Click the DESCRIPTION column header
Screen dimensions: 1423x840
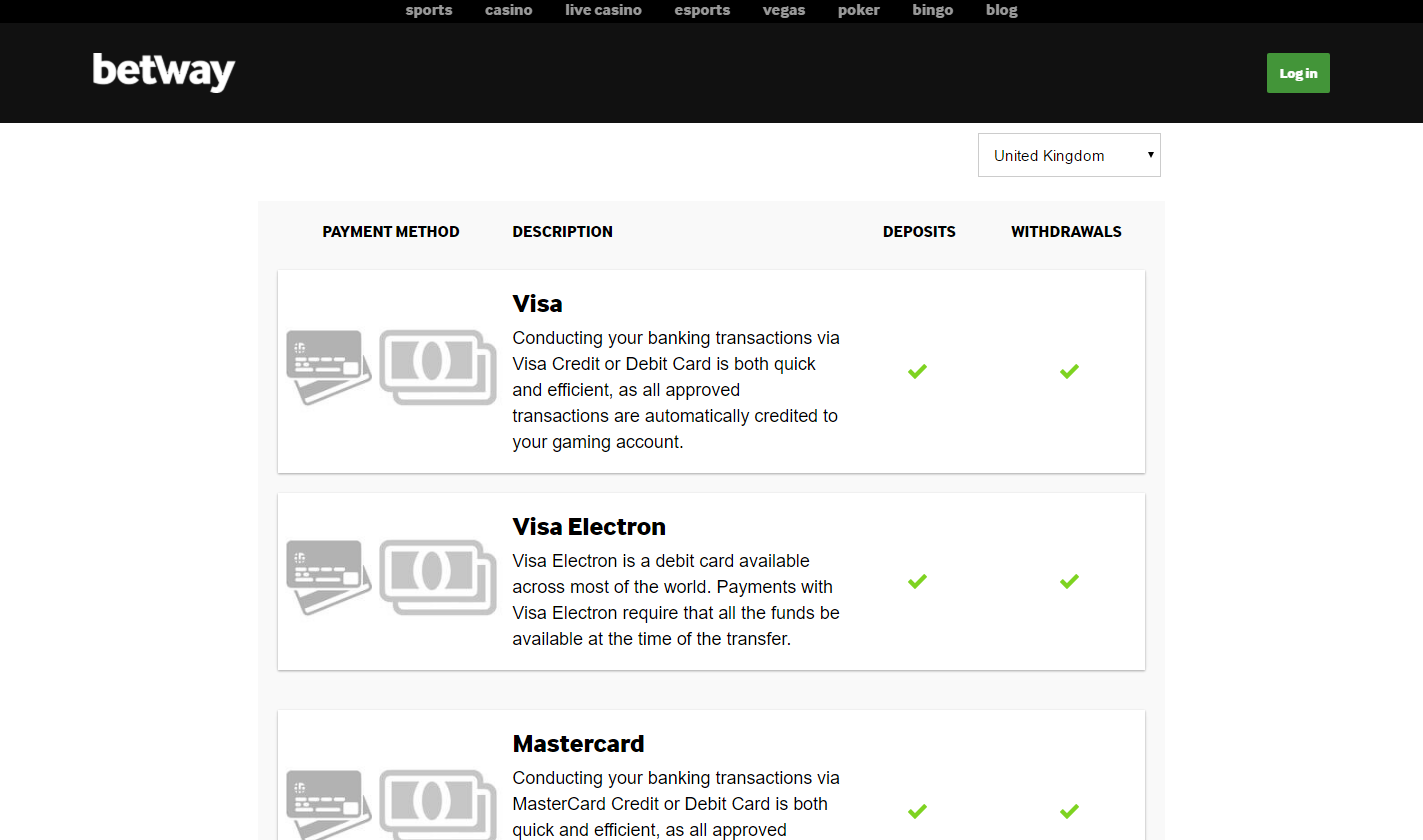tap(563, 232)
